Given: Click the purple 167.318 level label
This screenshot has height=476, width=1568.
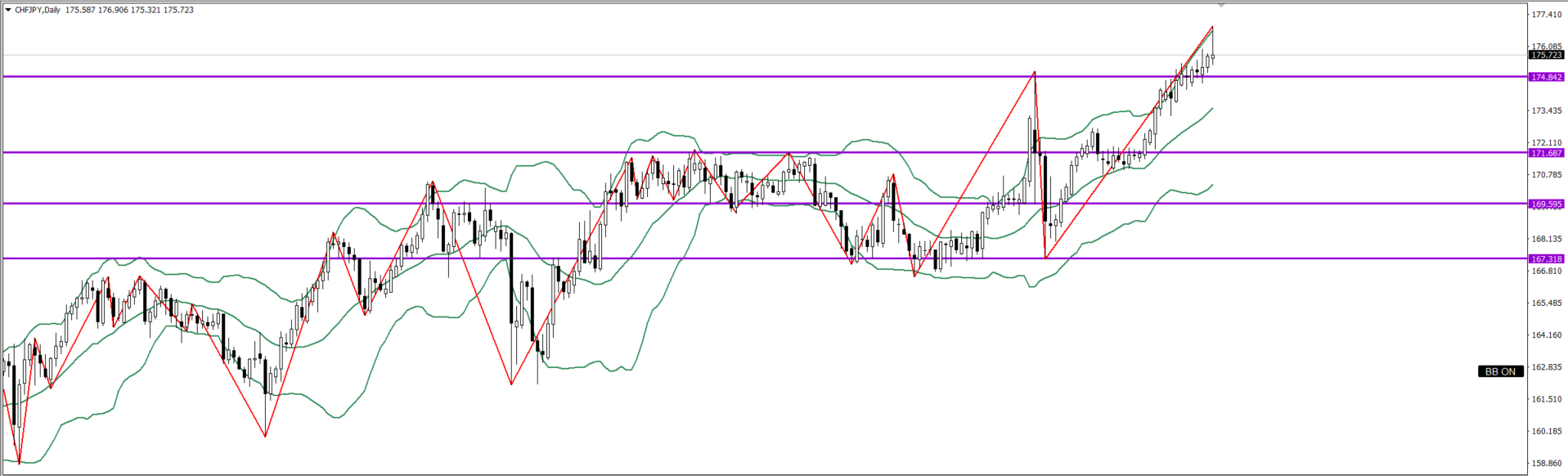Looking at the screenshot, I should [x=1546, y=258].
